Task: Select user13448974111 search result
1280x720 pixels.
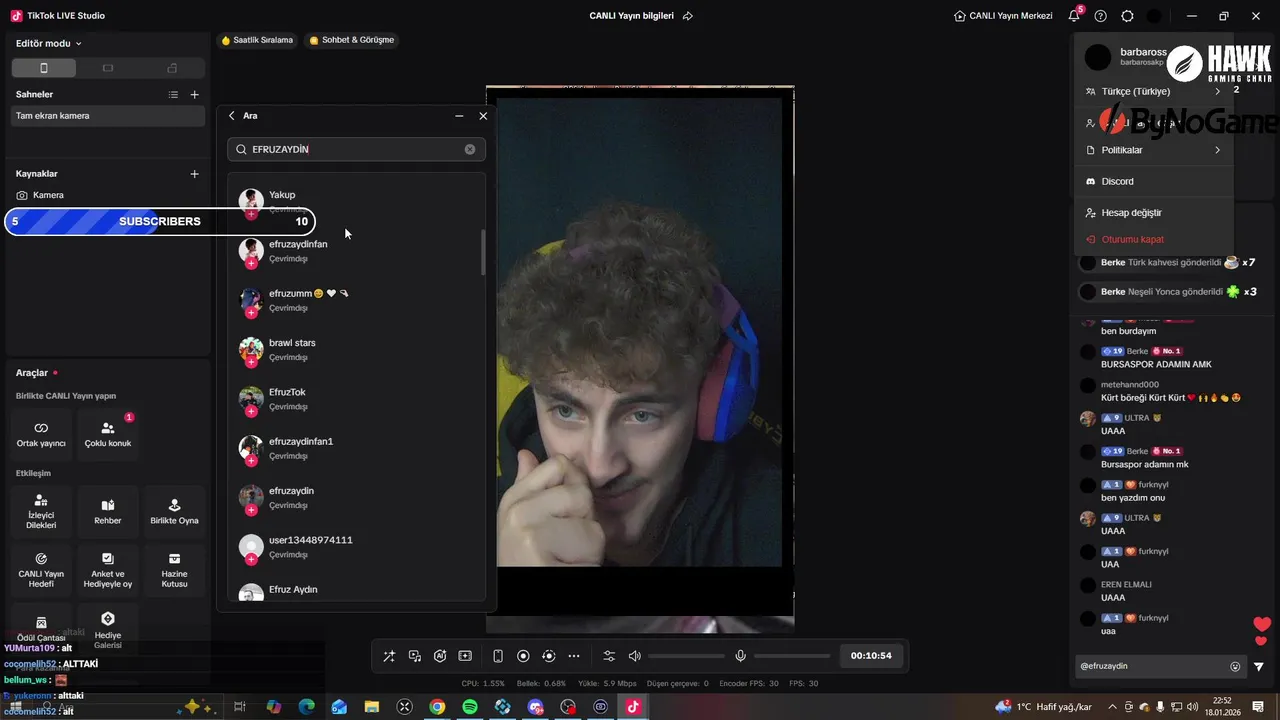Action: coord(356,546)
